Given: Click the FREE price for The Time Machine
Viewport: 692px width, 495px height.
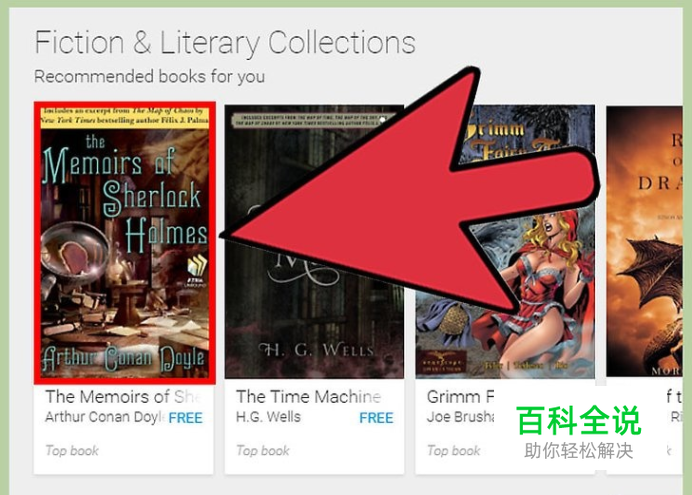Looking at the screenshot, I should coord(376,418).
